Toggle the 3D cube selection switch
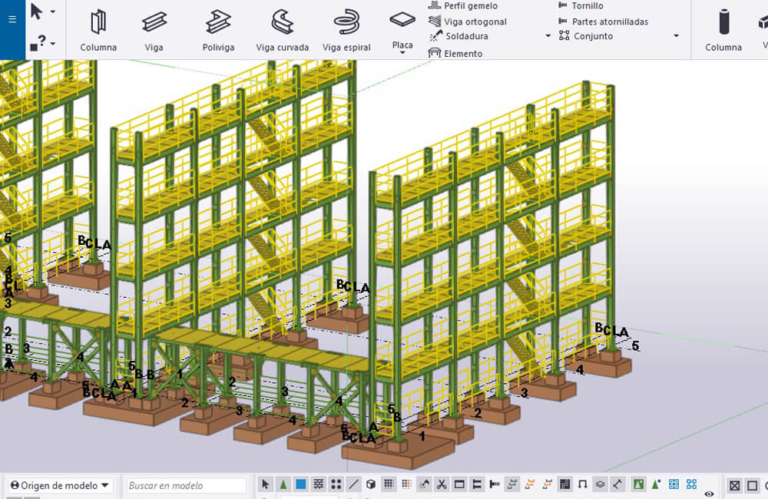 point(371,484)
